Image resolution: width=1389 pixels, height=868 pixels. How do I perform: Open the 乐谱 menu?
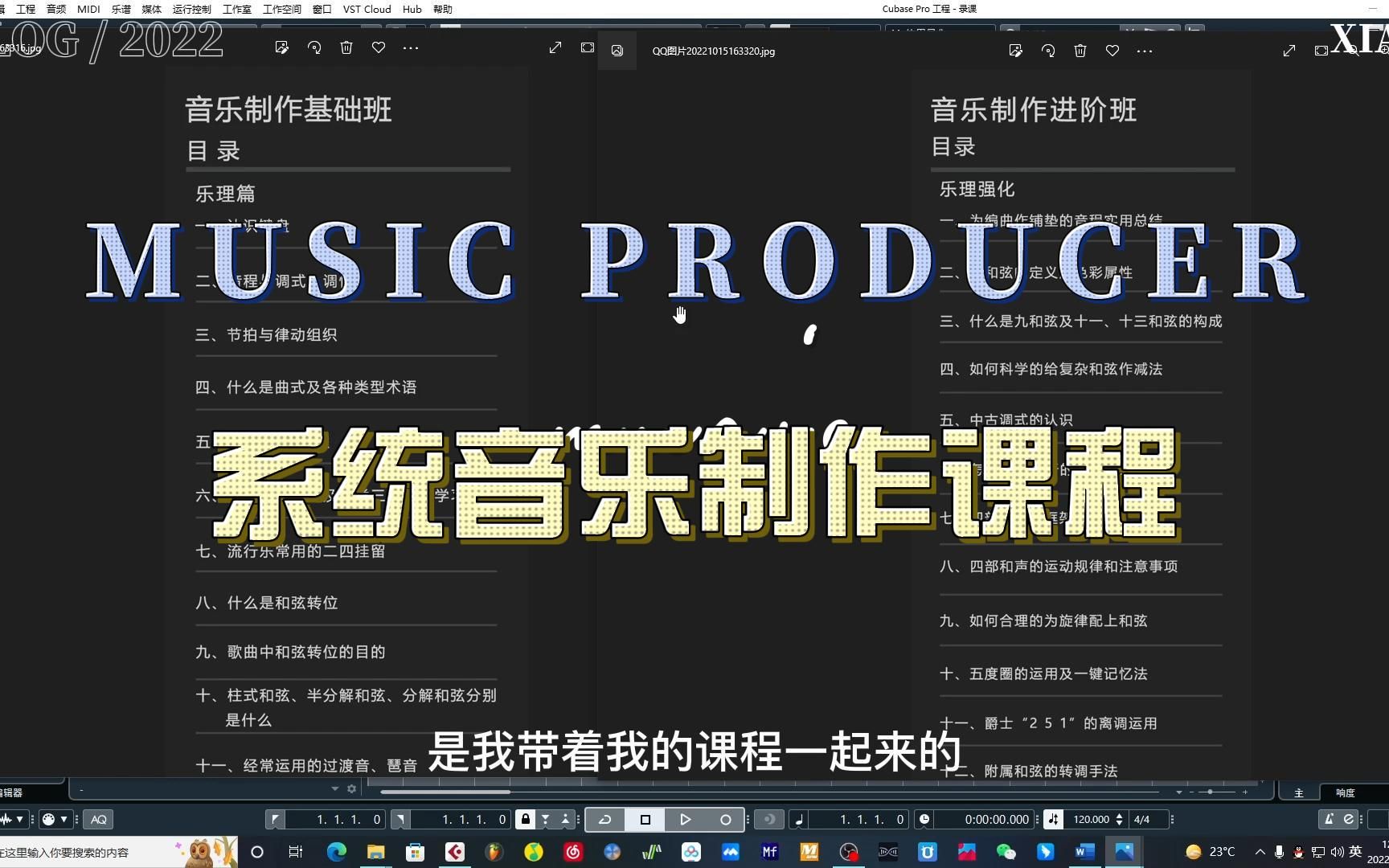tap(121, 9)
